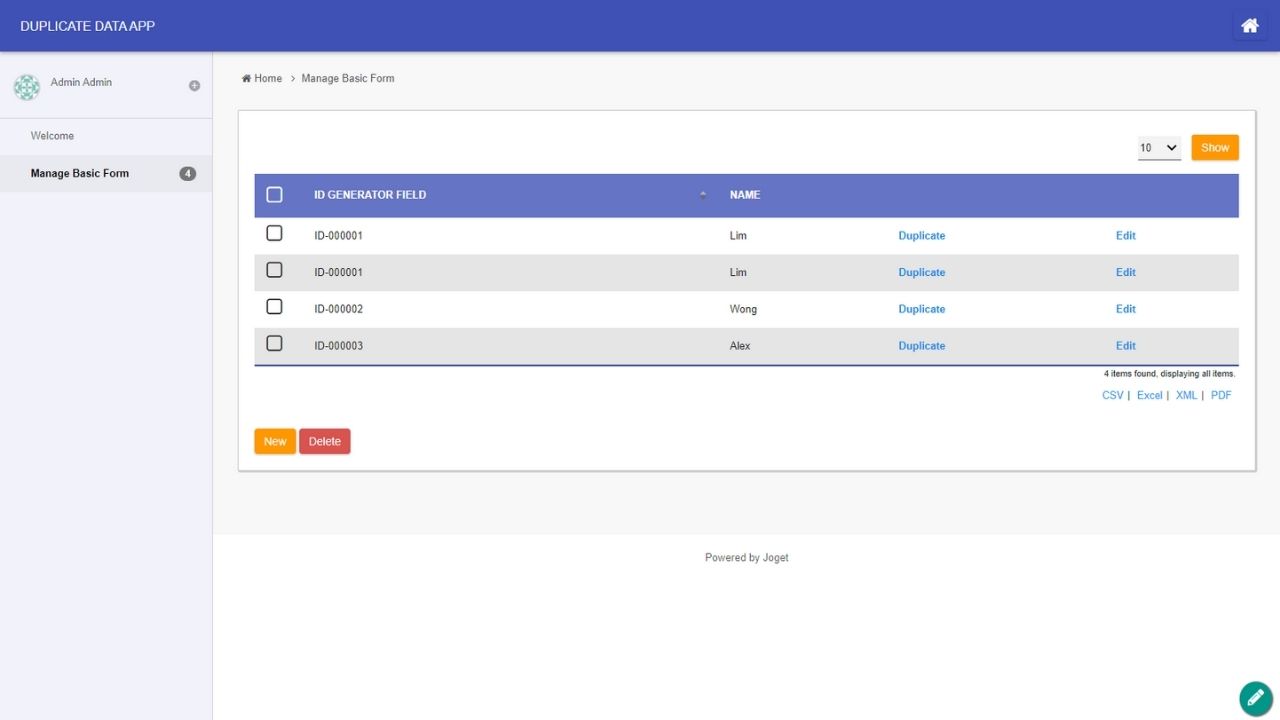
Task: Click the New button
Action: coord(275,442)
